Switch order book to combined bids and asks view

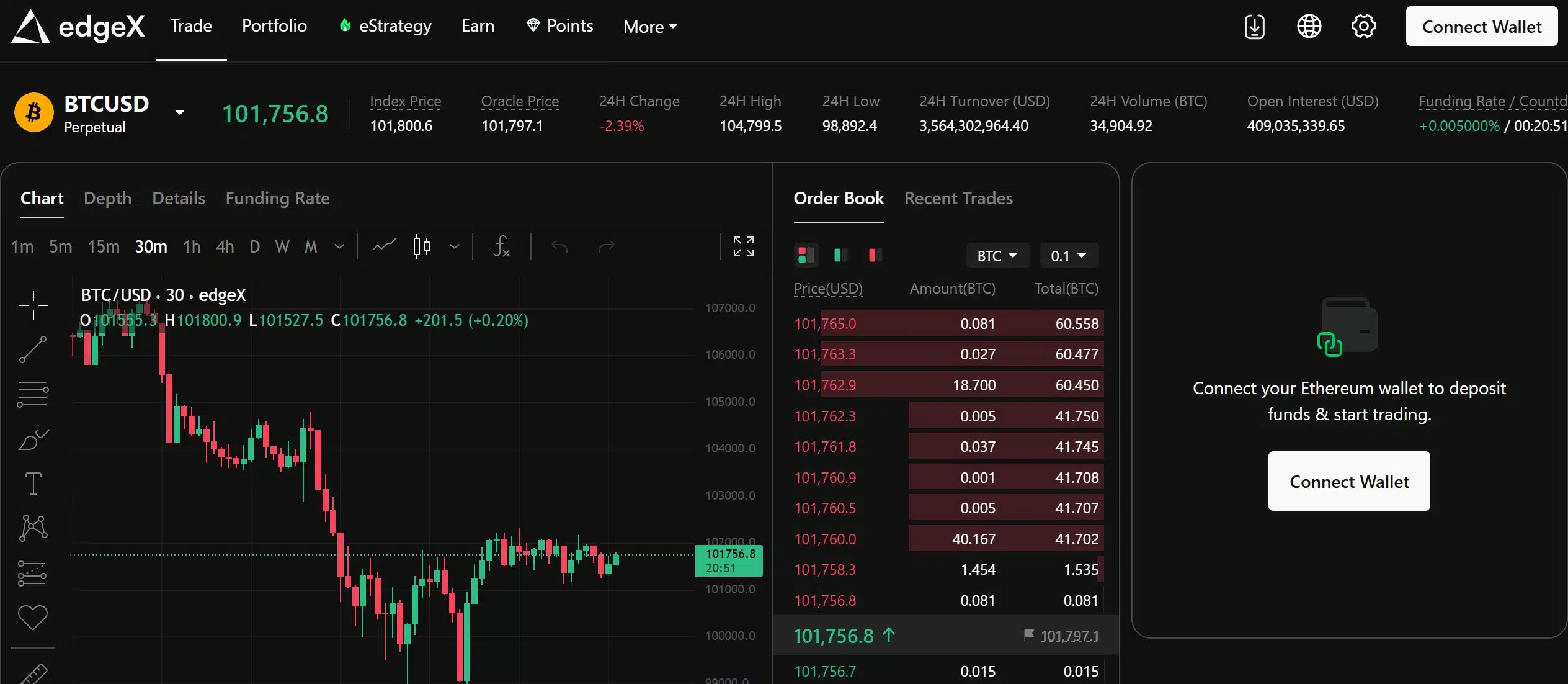pos(804,254)
